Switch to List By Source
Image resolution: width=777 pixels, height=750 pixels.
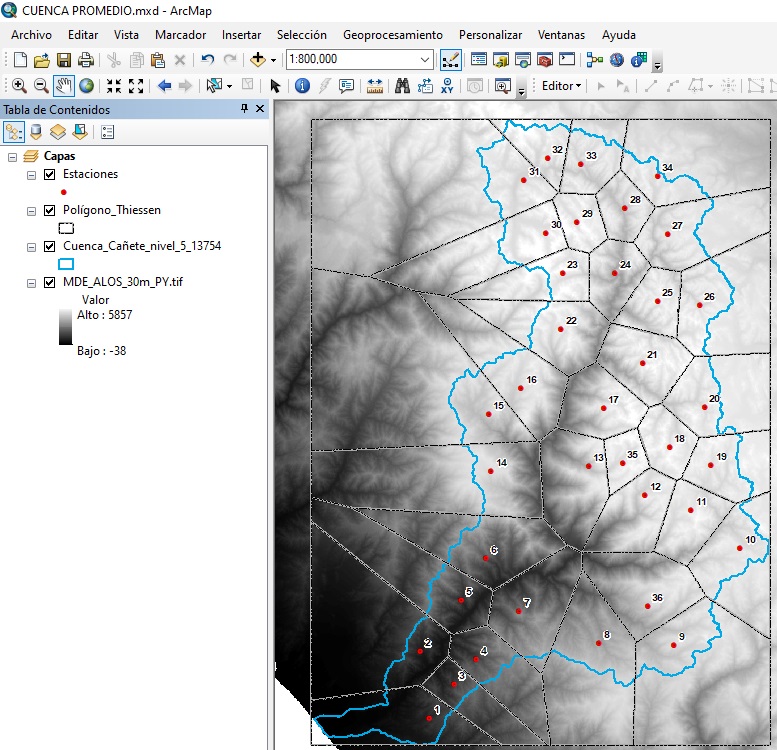(x=36, y=132)
